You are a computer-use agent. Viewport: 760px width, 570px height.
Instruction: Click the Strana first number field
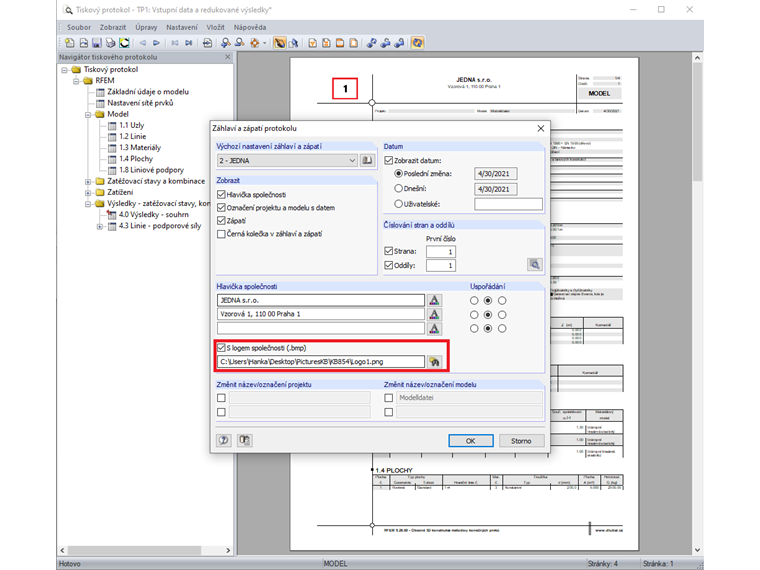coord(441,252)
